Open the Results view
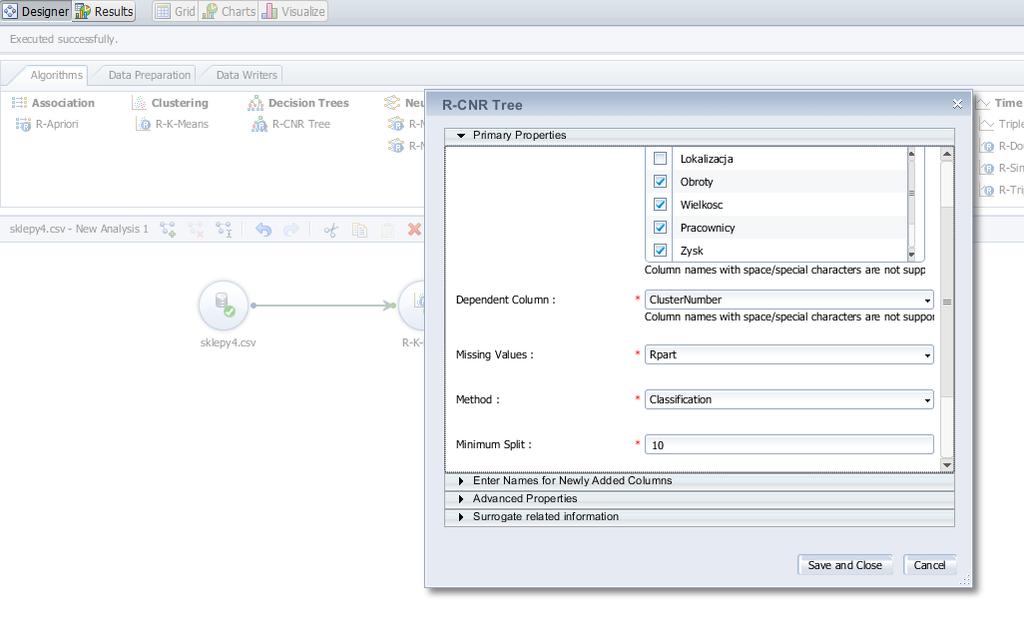The image size is (1024, 634). point(104,11)
